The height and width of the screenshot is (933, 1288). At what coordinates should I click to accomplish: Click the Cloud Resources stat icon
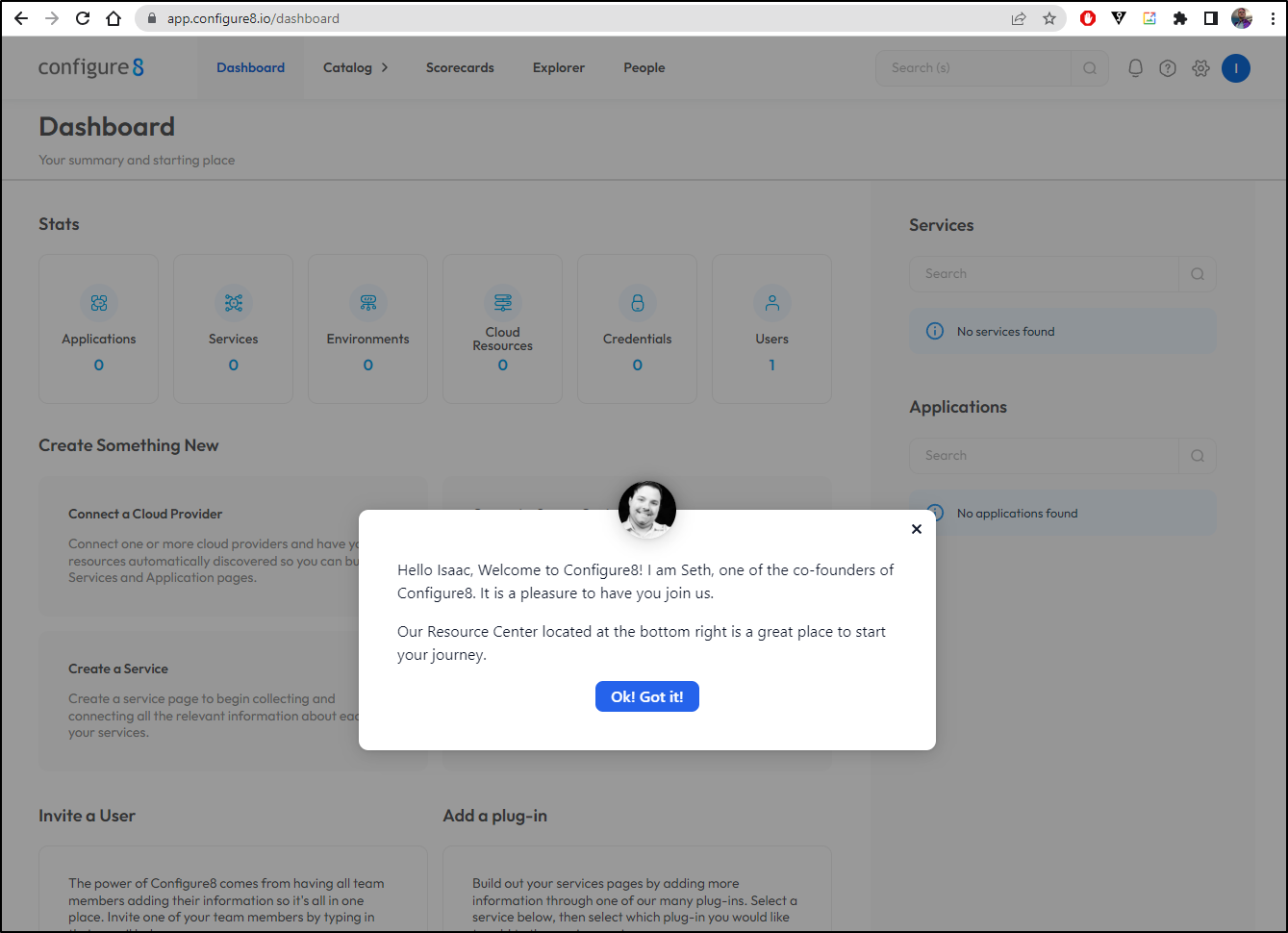click(503, 303)
